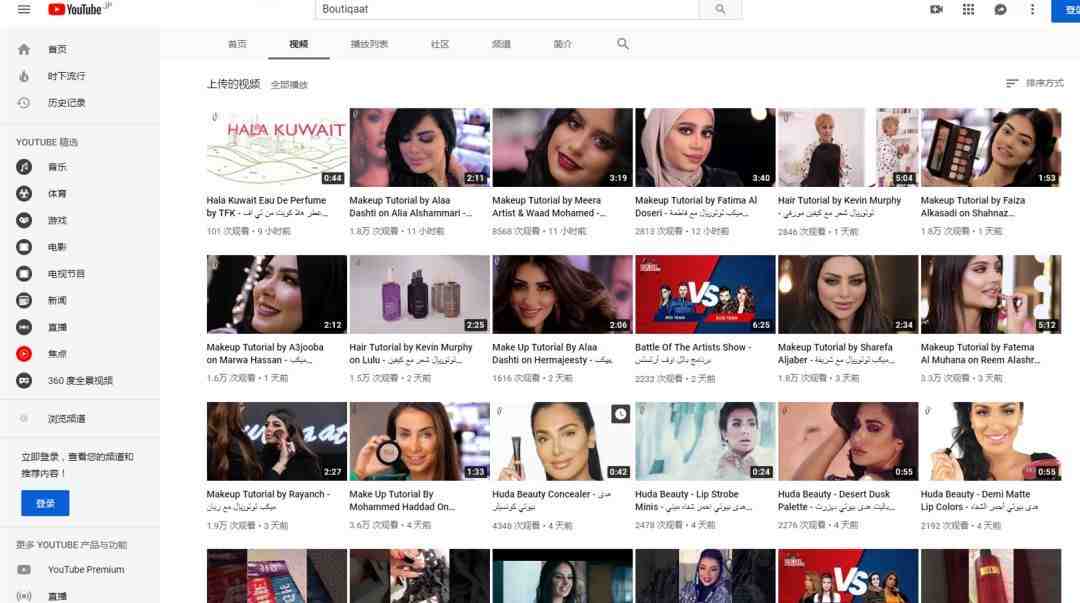Screen dimensions: 1080x603
Task: Expand the 上传的视频 uploads selector
Action: point(233,84)
